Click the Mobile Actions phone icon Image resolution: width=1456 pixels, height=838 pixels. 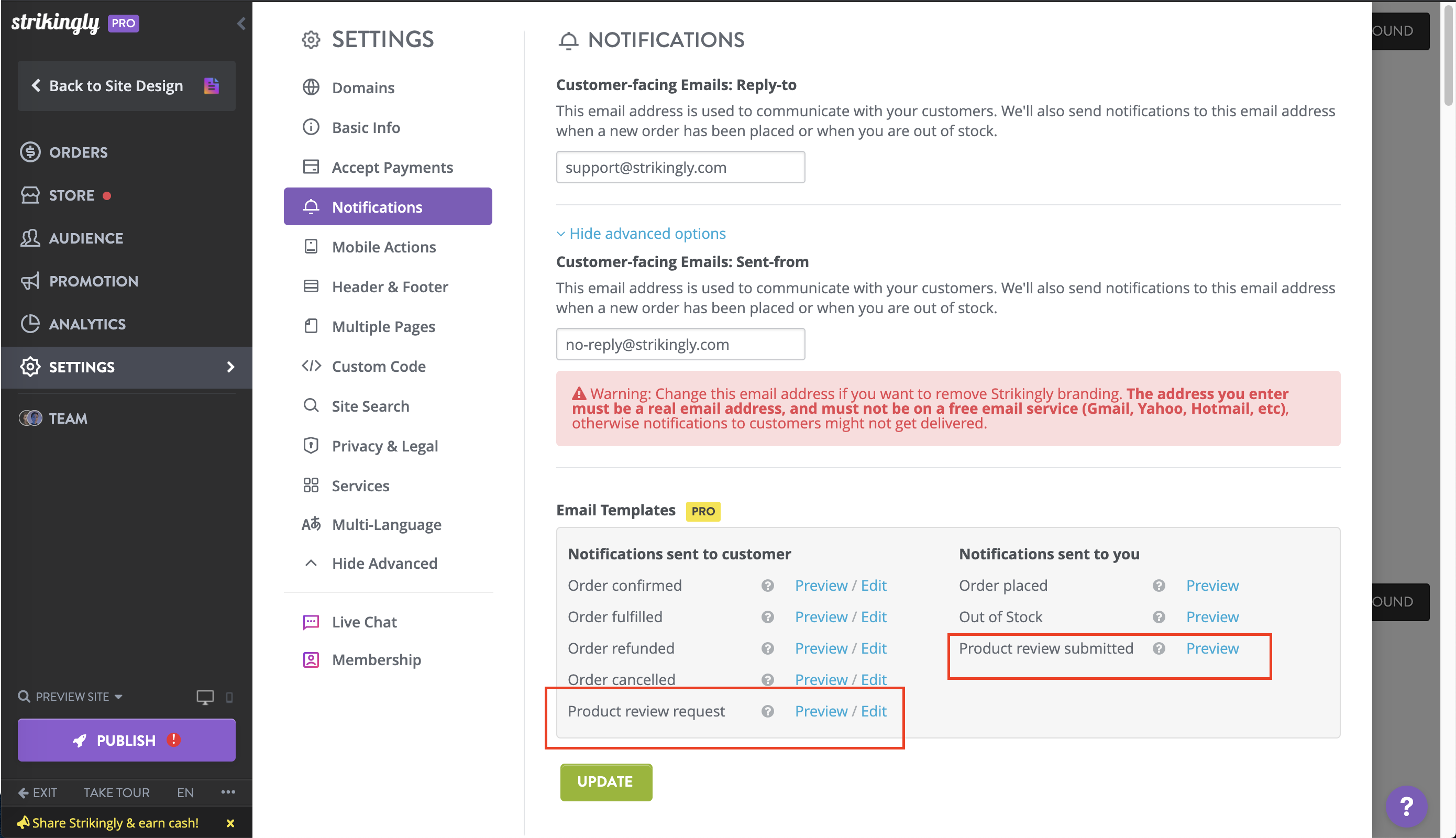pyautogui.click(x=311, y=247)
